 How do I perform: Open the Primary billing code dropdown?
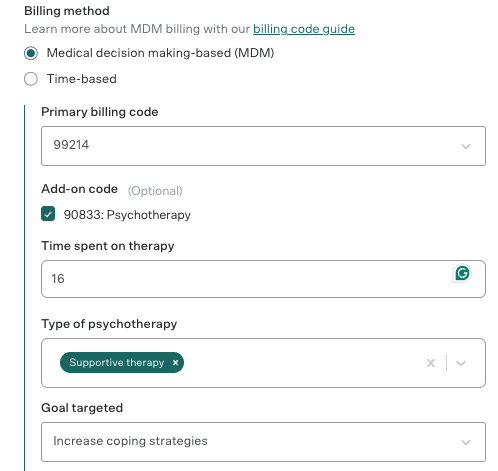click(x=263, y=146)
